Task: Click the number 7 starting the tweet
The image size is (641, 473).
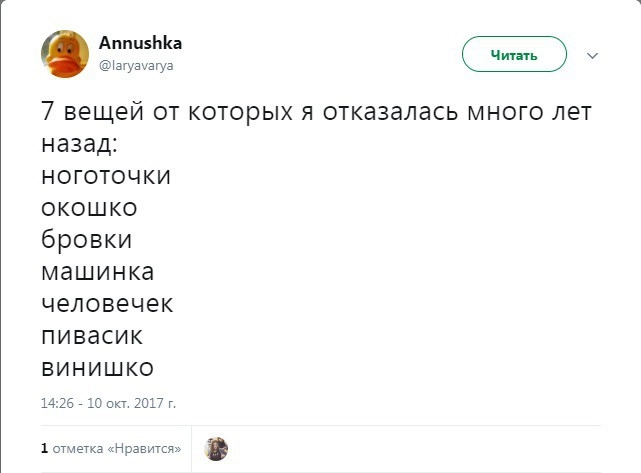Action: pos(48,112)
